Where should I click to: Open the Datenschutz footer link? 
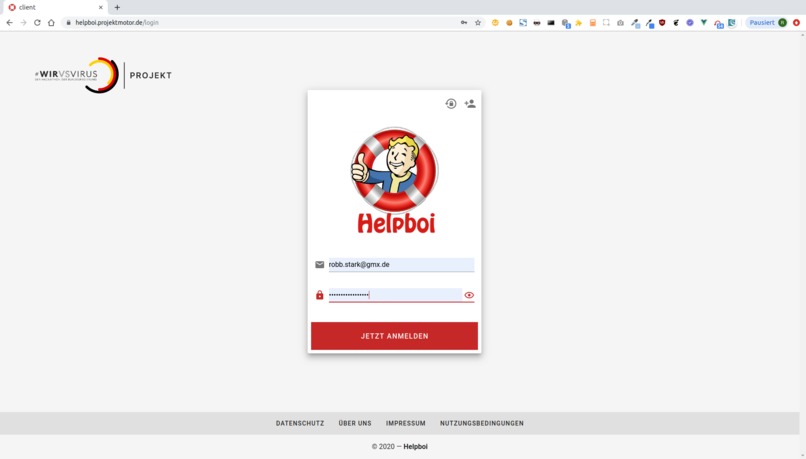300,424
